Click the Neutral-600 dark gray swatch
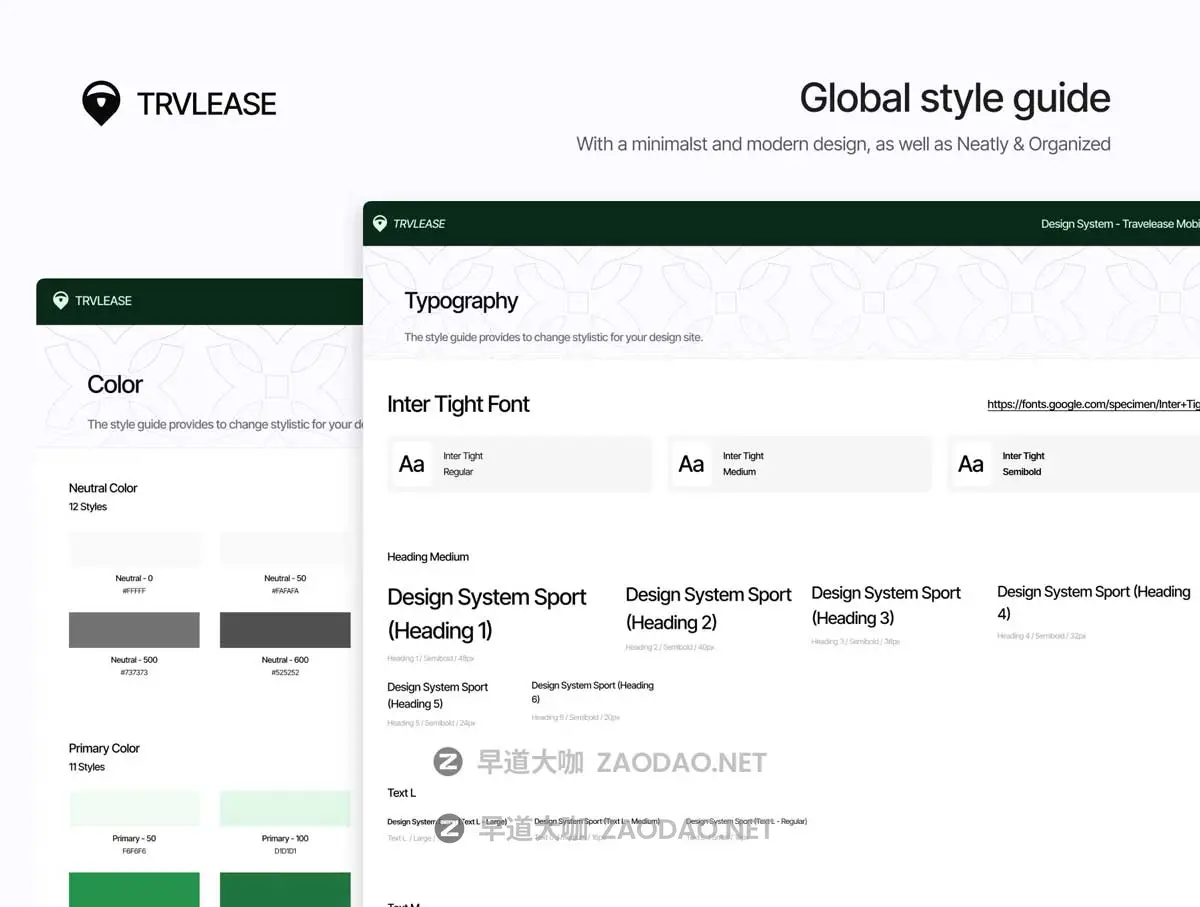This screenshot has height=907, width=1200. pyautogui.click(x=284, y=630)
